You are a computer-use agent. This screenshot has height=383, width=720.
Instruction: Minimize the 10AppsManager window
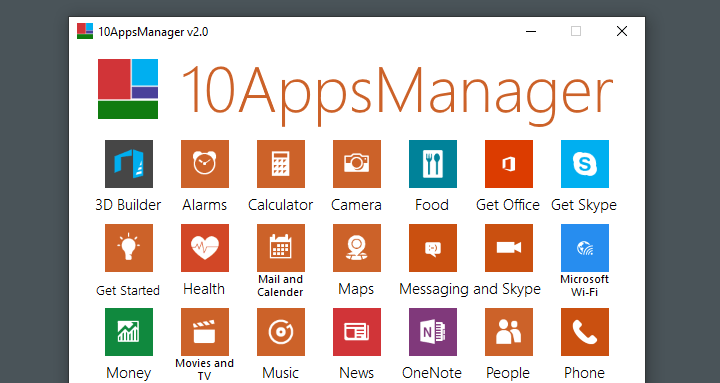pyautogui.click(x=531, y=31)
